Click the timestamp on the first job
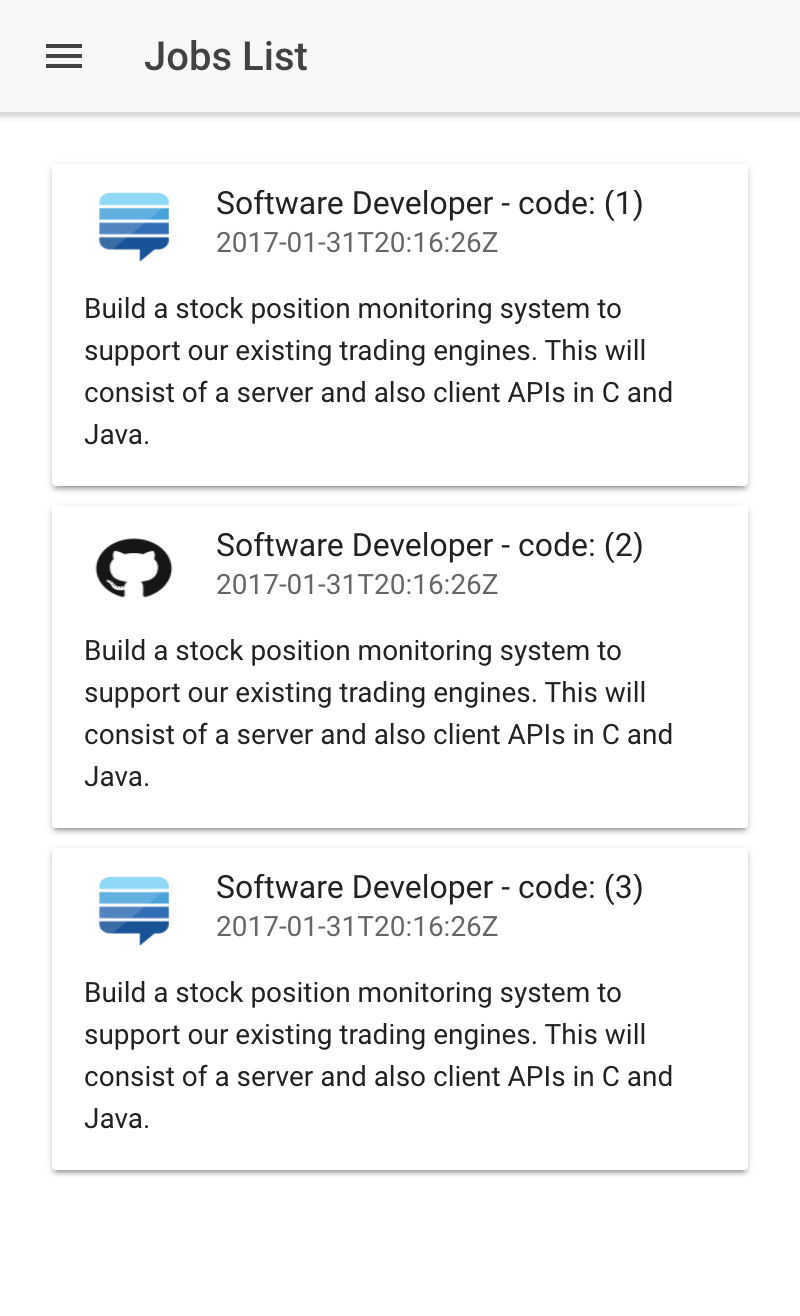The height and width of the screenshot is (1316, 800). tap(357, 242)
